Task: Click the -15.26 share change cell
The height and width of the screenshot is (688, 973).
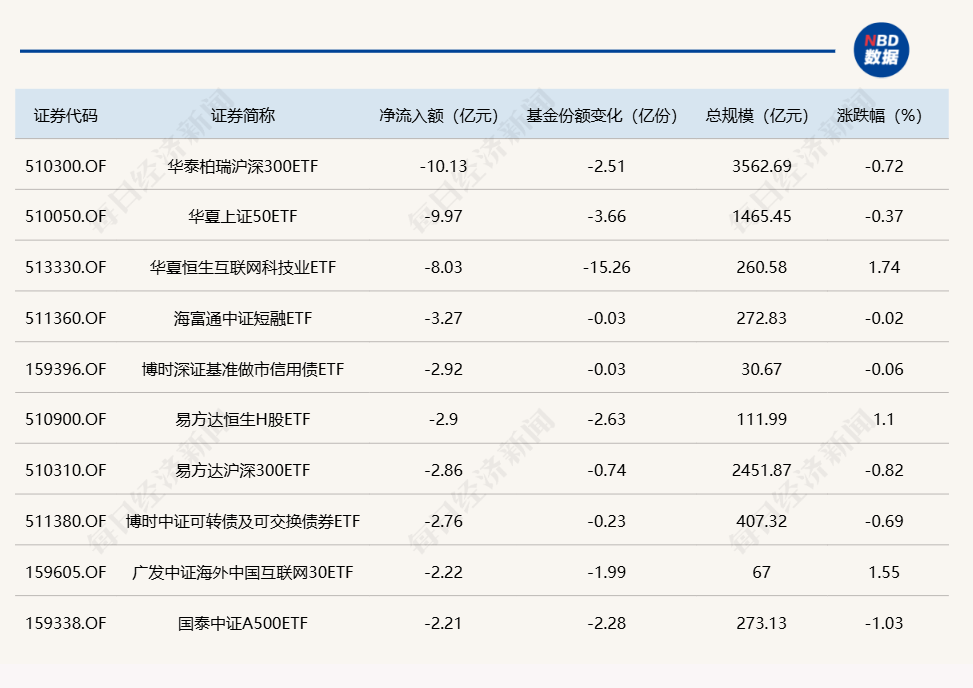Action: (x=606, y=267)
